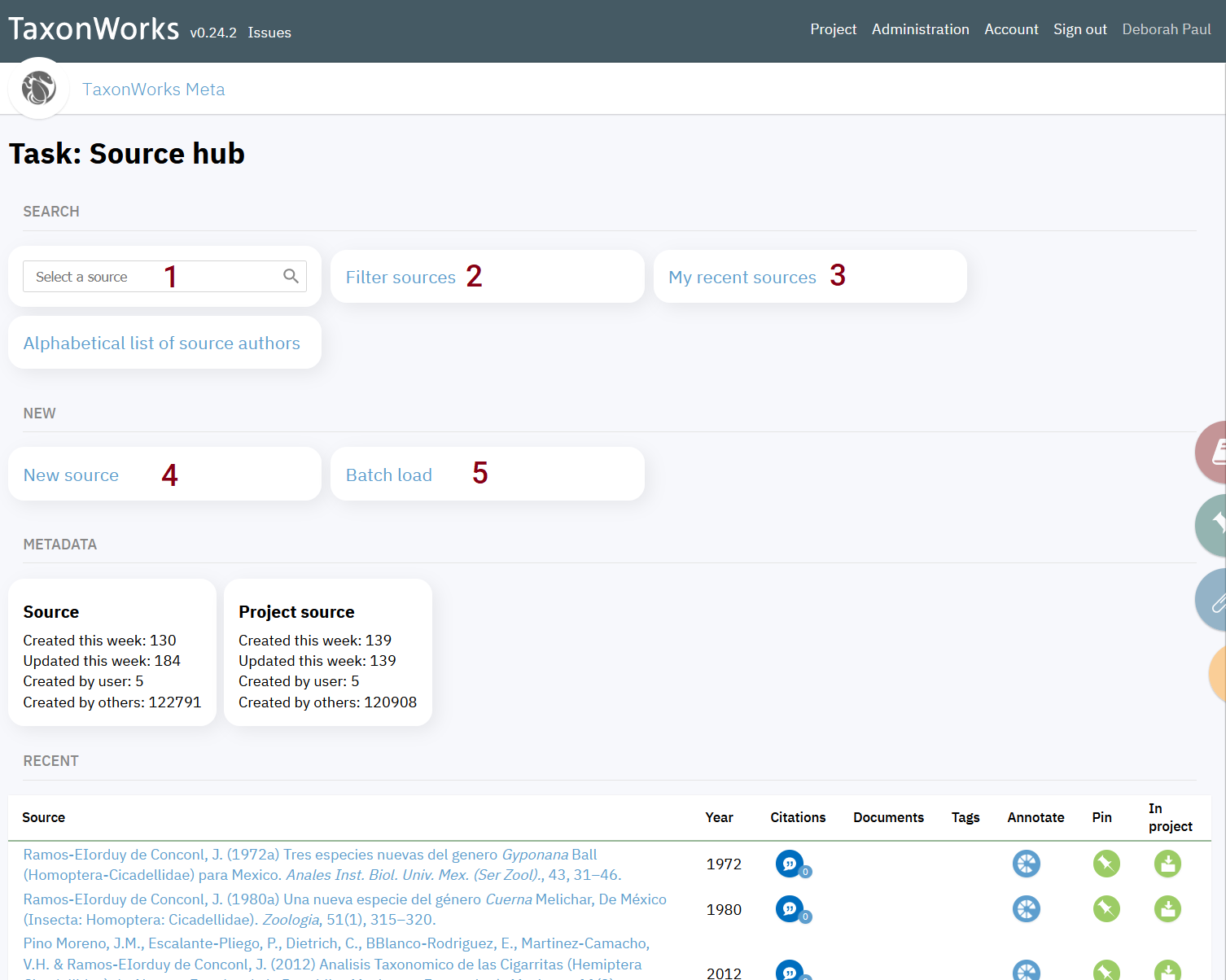Screen dimensions: 1226x980
Task: Pin the 2012 Pino Moreno source
Action: 1106,971
